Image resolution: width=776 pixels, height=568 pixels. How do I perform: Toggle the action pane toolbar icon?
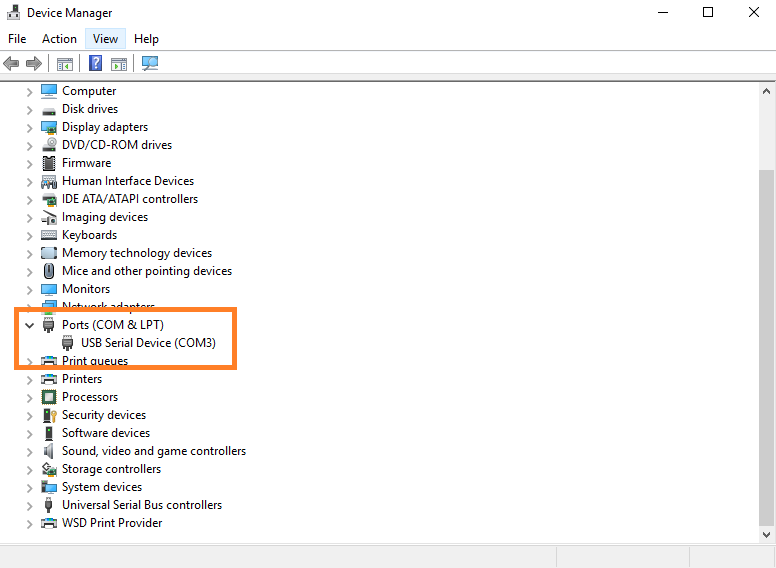pos(119,64)
